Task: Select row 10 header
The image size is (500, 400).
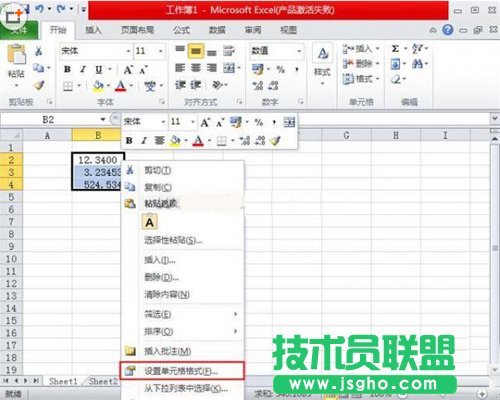Action: pyautogui.click(x=11, y=259)
